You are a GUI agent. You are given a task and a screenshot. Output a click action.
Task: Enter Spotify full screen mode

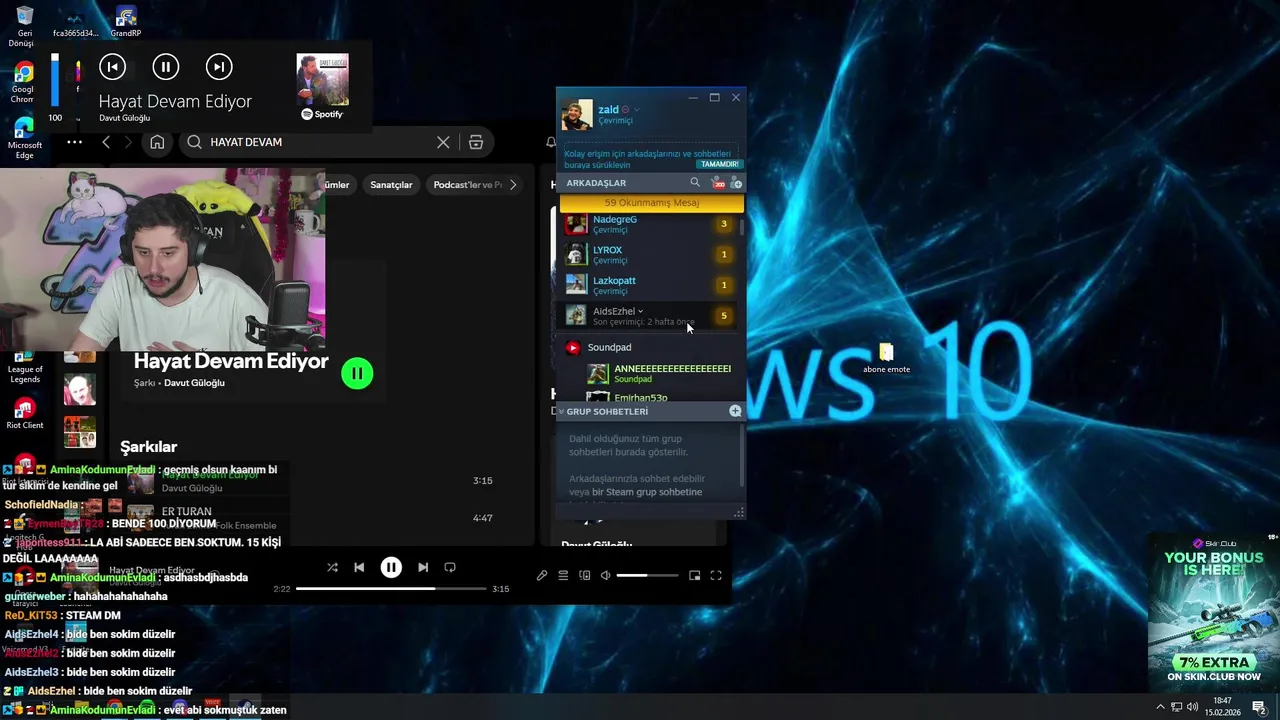(716, 575)
